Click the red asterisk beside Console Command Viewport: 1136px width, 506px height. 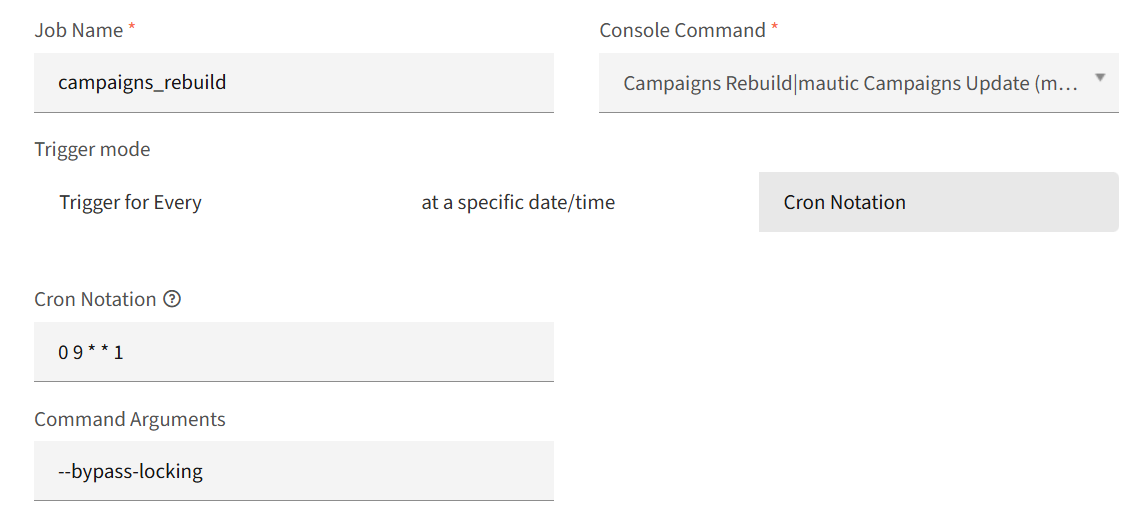pos(774,28)
